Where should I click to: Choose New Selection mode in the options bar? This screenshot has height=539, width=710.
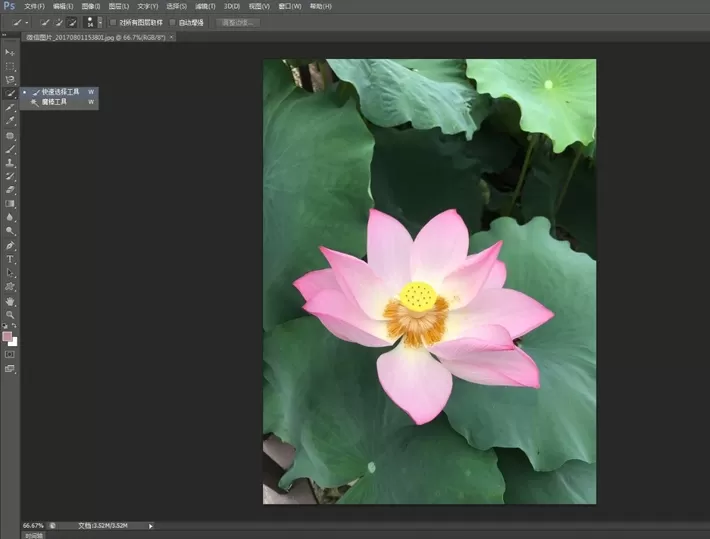pos(44,22)
